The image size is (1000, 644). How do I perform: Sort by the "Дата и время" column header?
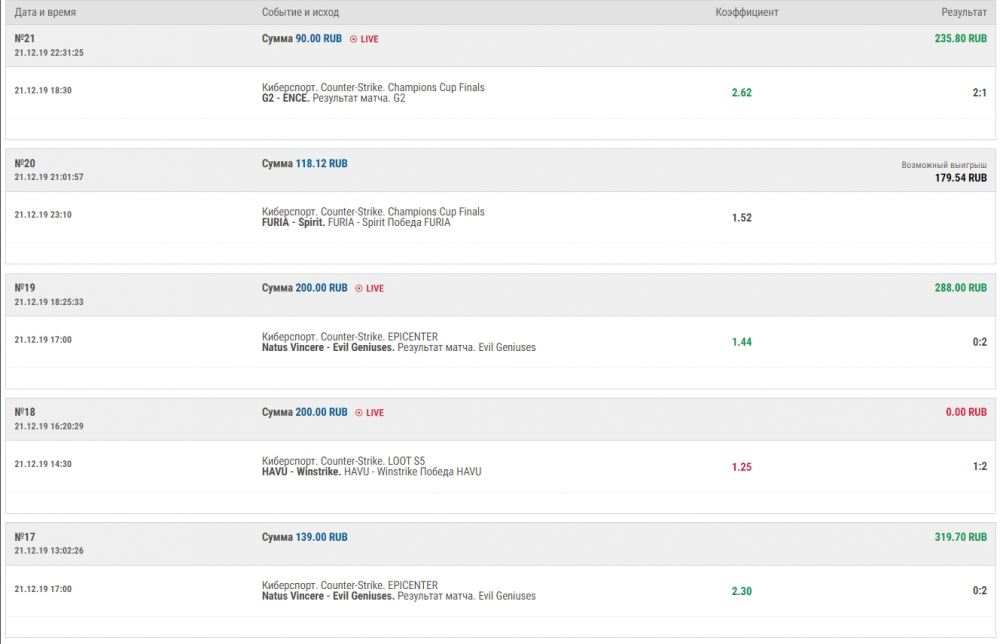pyautogui.click(x=45, y=12)
